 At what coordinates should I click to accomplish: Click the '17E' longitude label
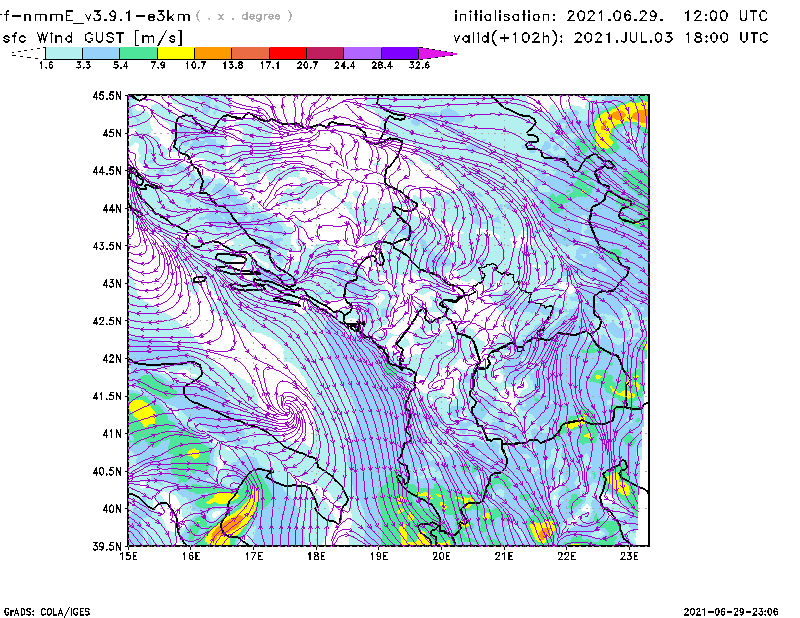pyautogui.click(x=254, y=556)
